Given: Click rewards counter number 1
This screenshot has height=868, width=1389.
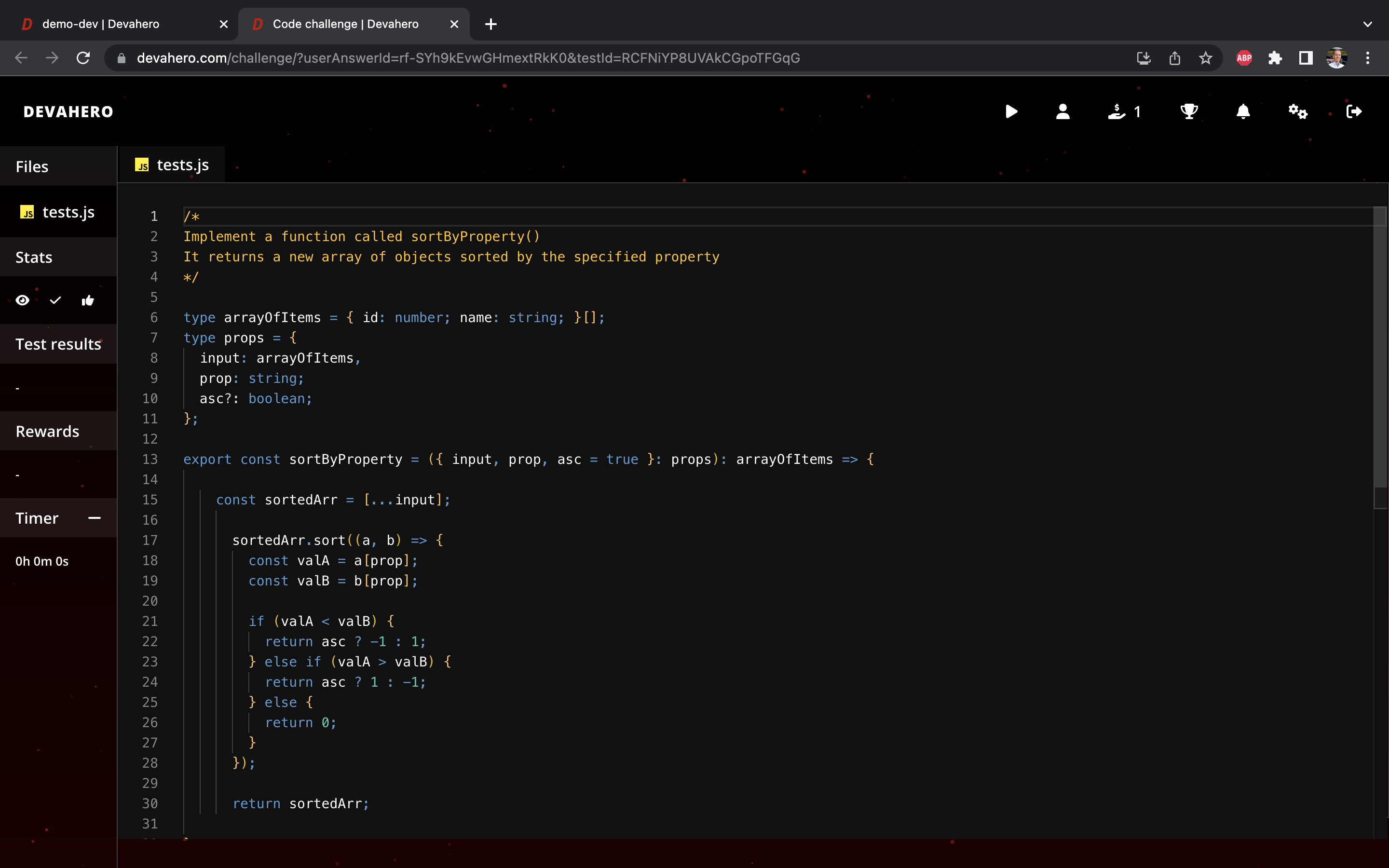Looking at the screenshot, I should point(1137,111).
